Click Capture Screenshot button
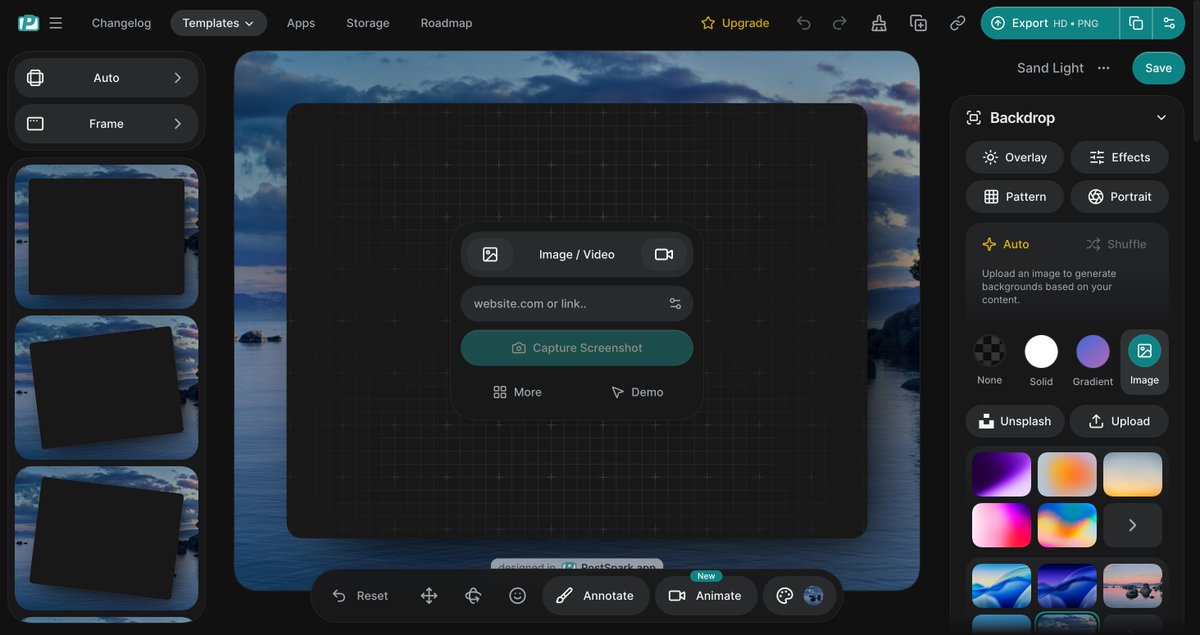Viewport: 1200px width, 635px height. click(577, 348)
